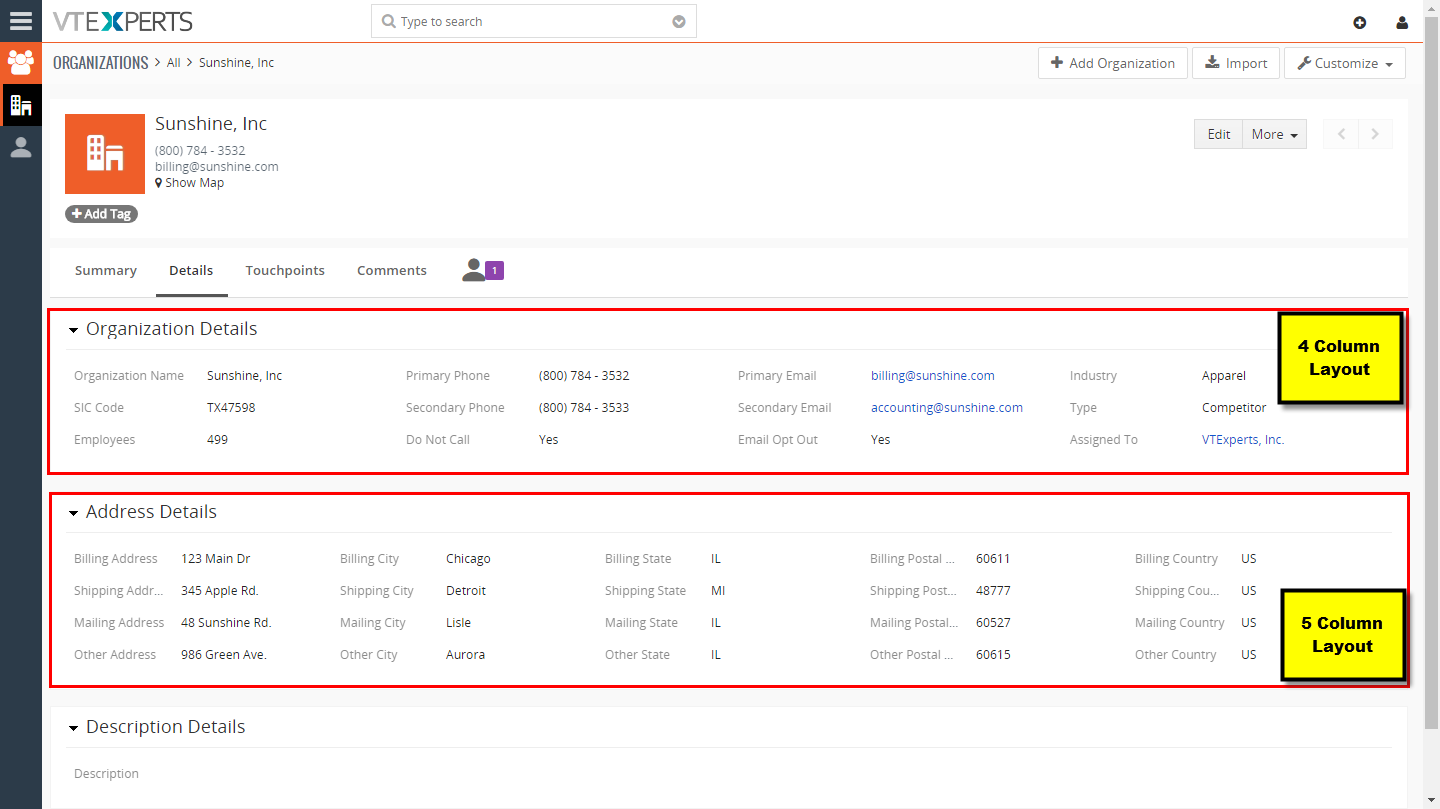Go to the previous record arrow
Viewport: 1440px width, 809px height.
(1341, 134)
